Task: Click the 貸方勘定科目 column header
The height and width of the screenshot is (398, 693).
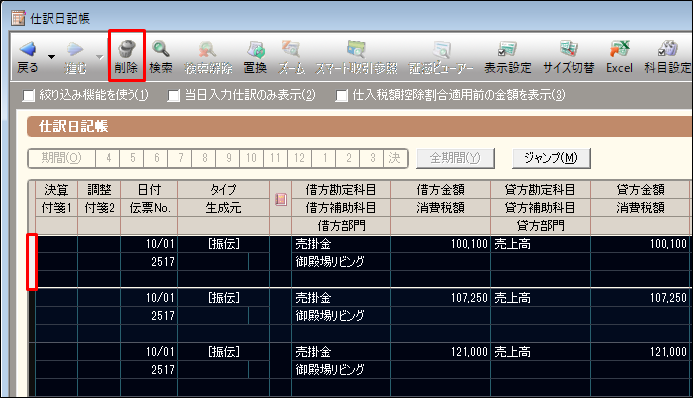Action: (x=540, y=190)
